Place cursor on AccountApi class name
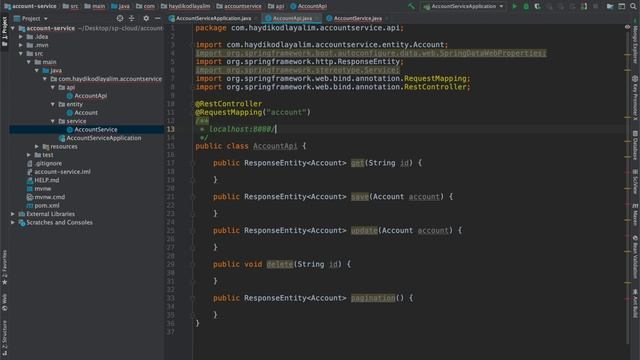This screenshot has width=640, height=360. click(x=275, y=147)
